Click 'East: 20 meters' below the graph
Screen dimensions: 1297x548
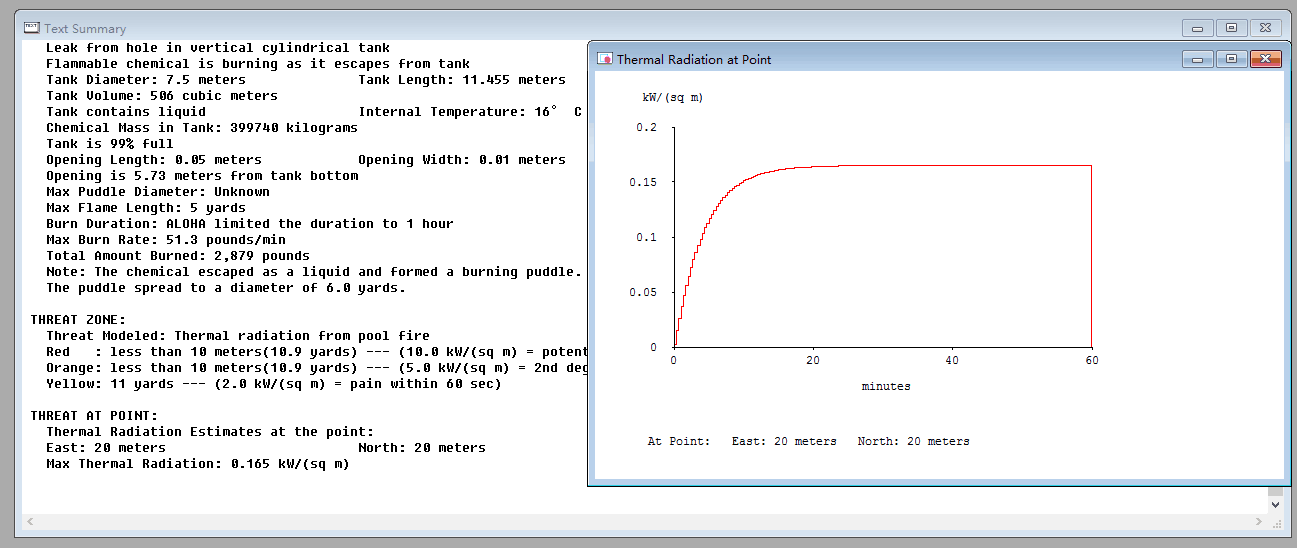click(x=784, y=441)
